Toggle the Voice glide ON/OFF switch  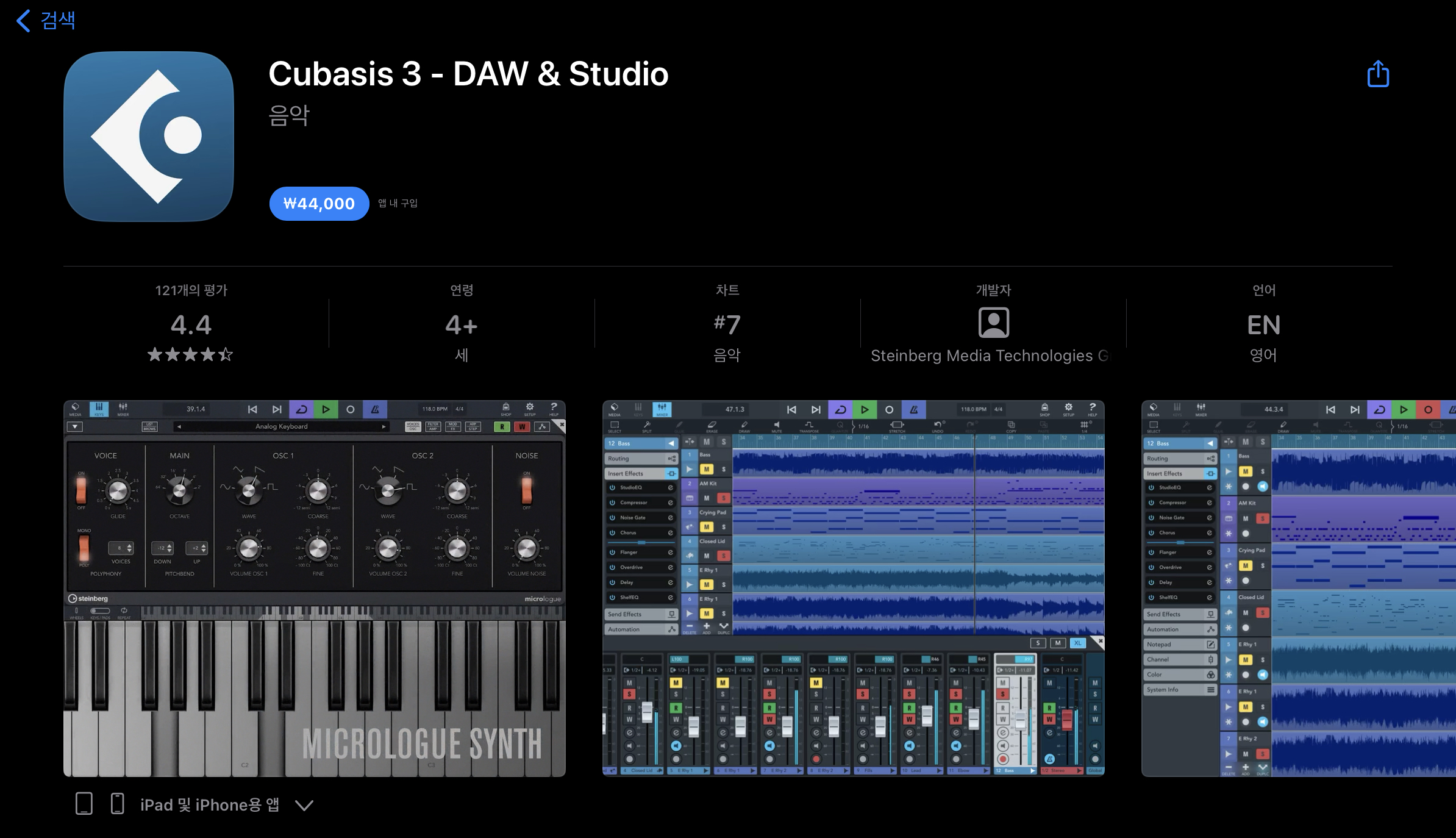coord(81,490)
